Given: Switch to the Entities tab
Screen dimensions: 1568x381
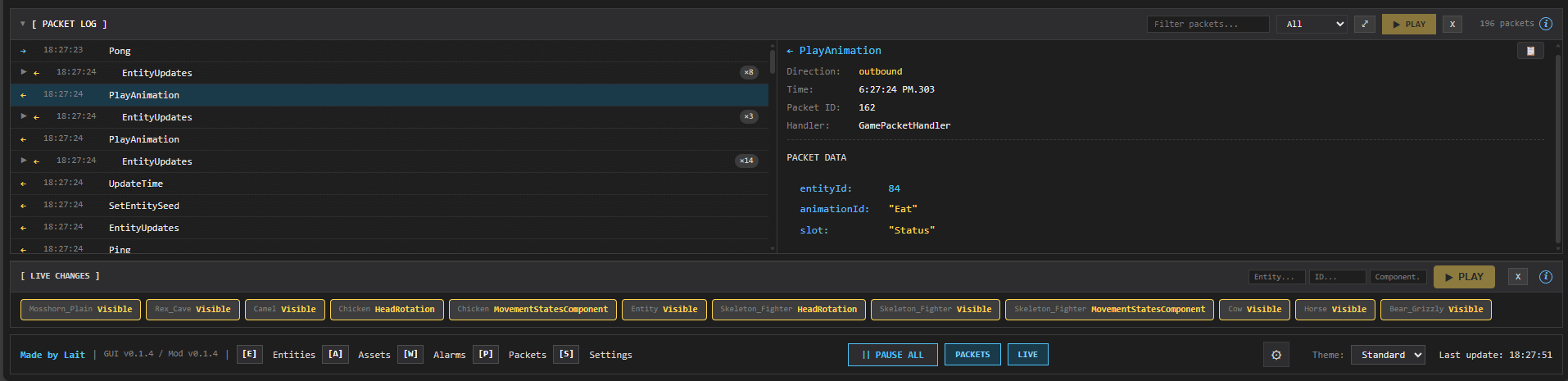Looking at the screenshot, I should point(293,355).
